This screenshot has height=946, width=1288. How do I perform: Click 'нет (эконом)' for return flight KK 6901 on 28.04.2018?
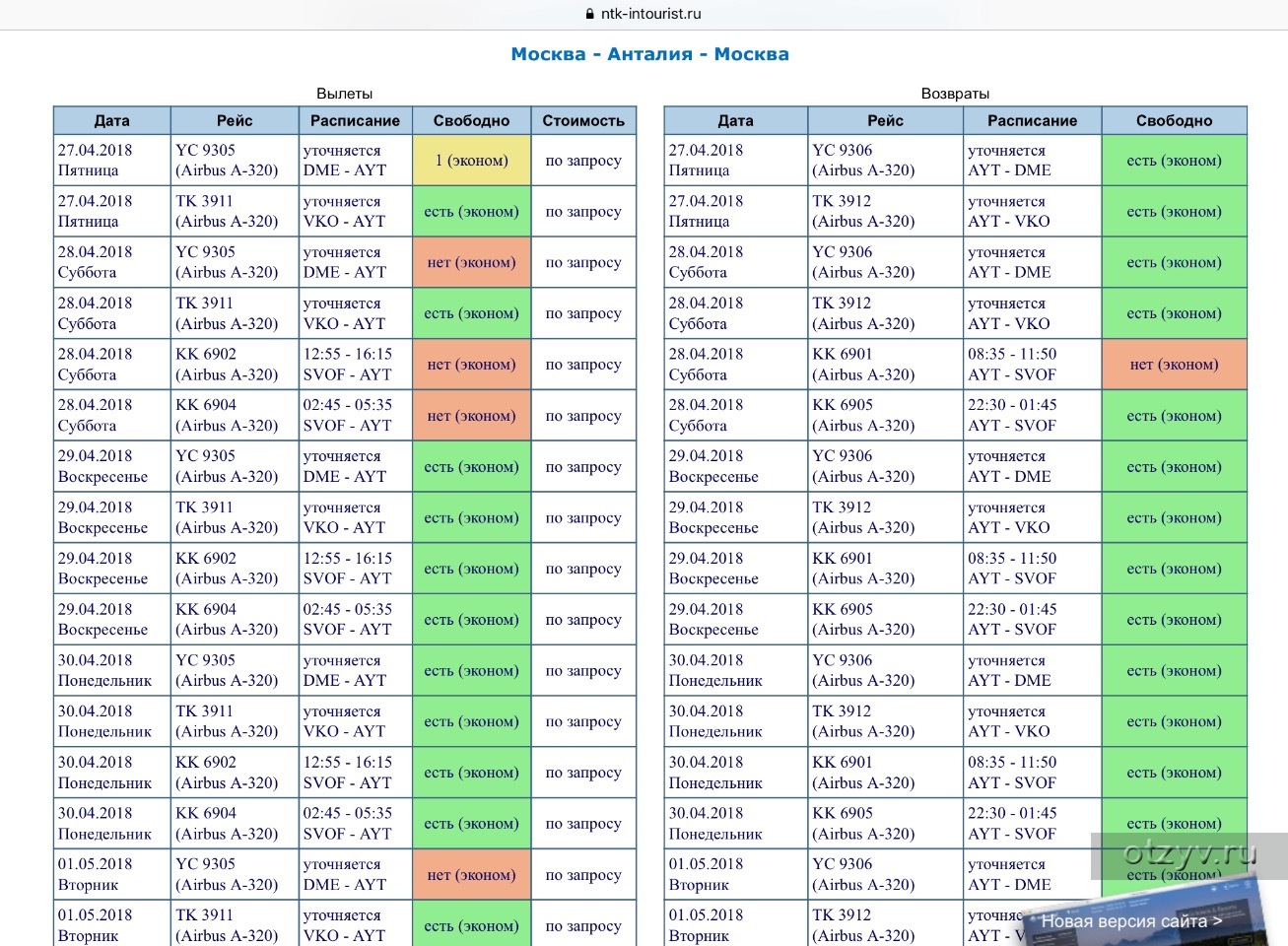[x=1174, y=365]
